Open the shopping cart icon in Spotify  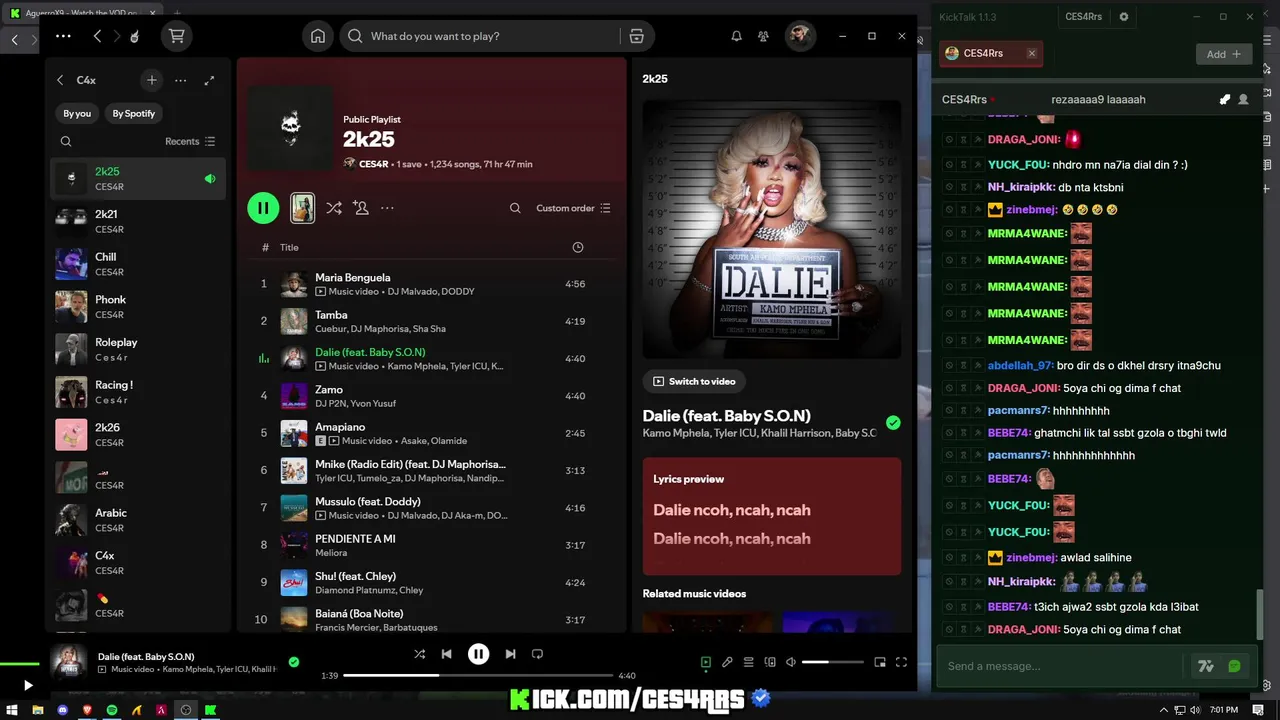coord(177,36)
